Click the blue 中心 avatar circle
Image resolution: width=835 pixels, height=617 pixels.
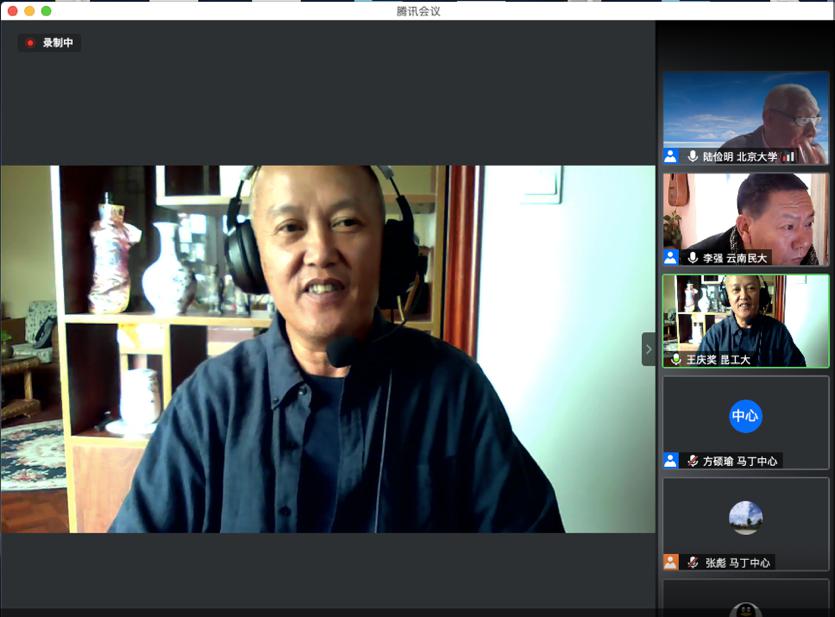(745, 416)
